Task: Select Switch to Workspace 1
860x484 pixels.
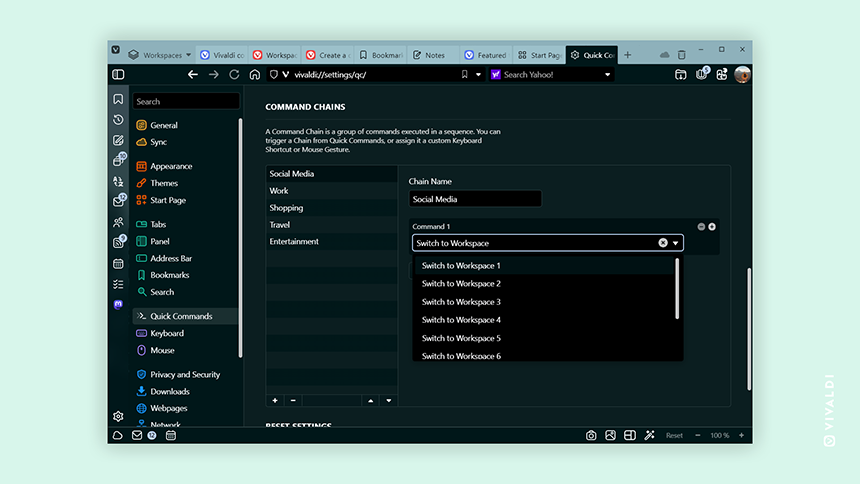Action: pos(544,266)
